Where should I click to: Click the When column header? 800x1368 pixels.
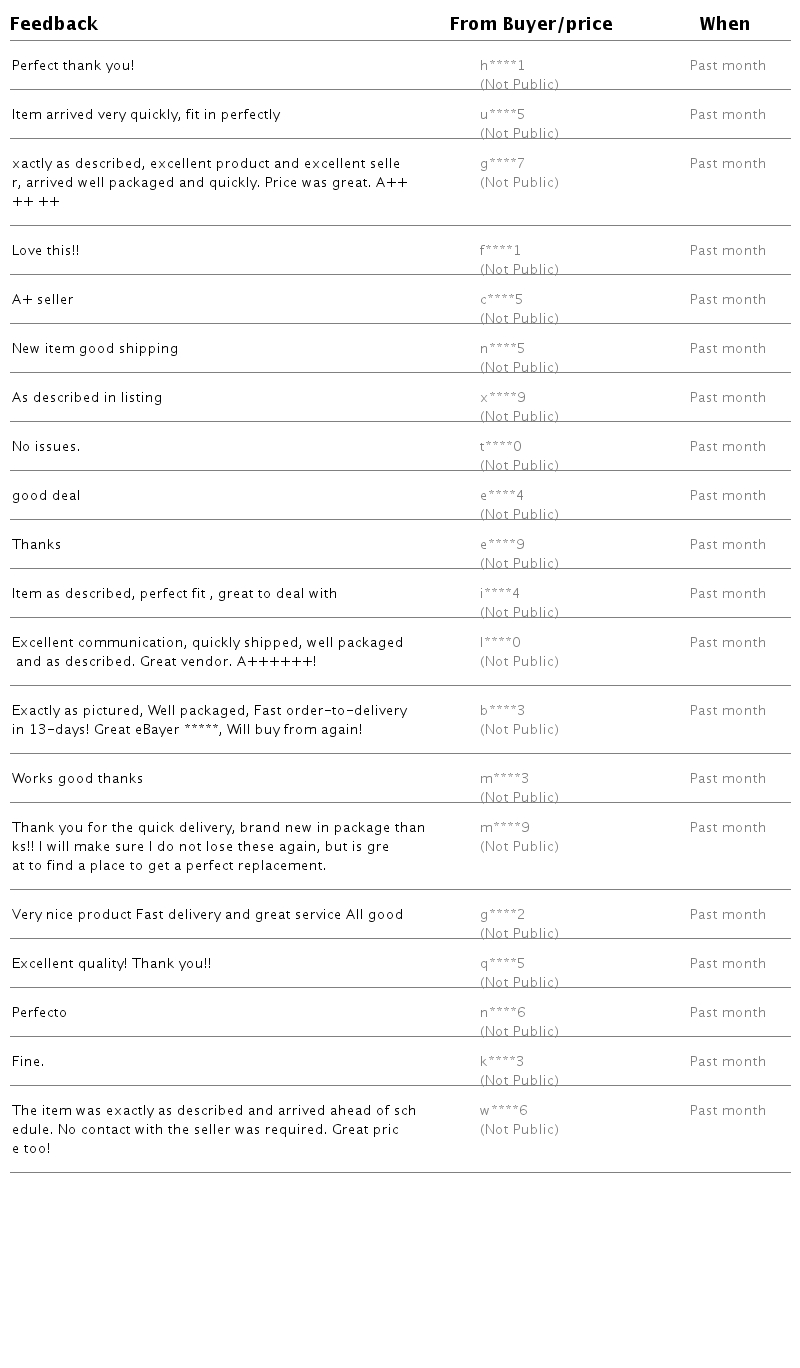point(724,24)
